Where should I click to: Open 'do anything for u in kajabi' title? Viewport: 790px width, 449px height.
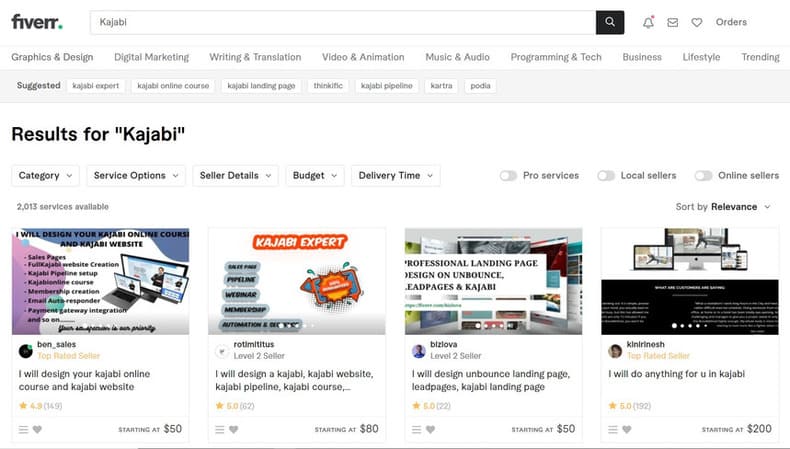click(677, 374)
